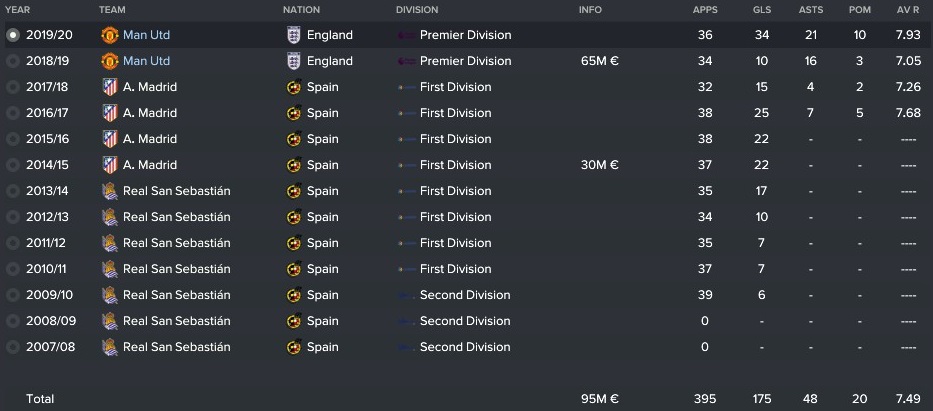Select the 2007/08 season radio button

coord(12,347)
